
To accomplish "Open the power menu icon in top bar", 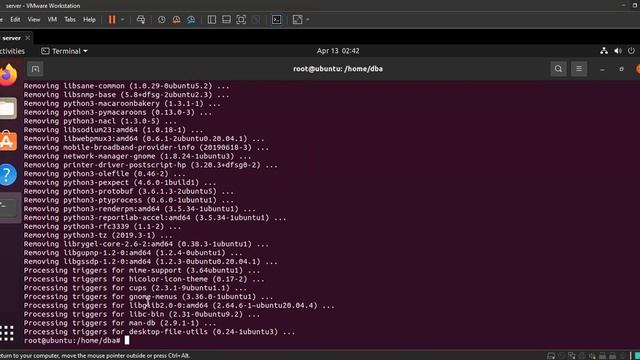I will pyautogui.click(x=631, y=51).
